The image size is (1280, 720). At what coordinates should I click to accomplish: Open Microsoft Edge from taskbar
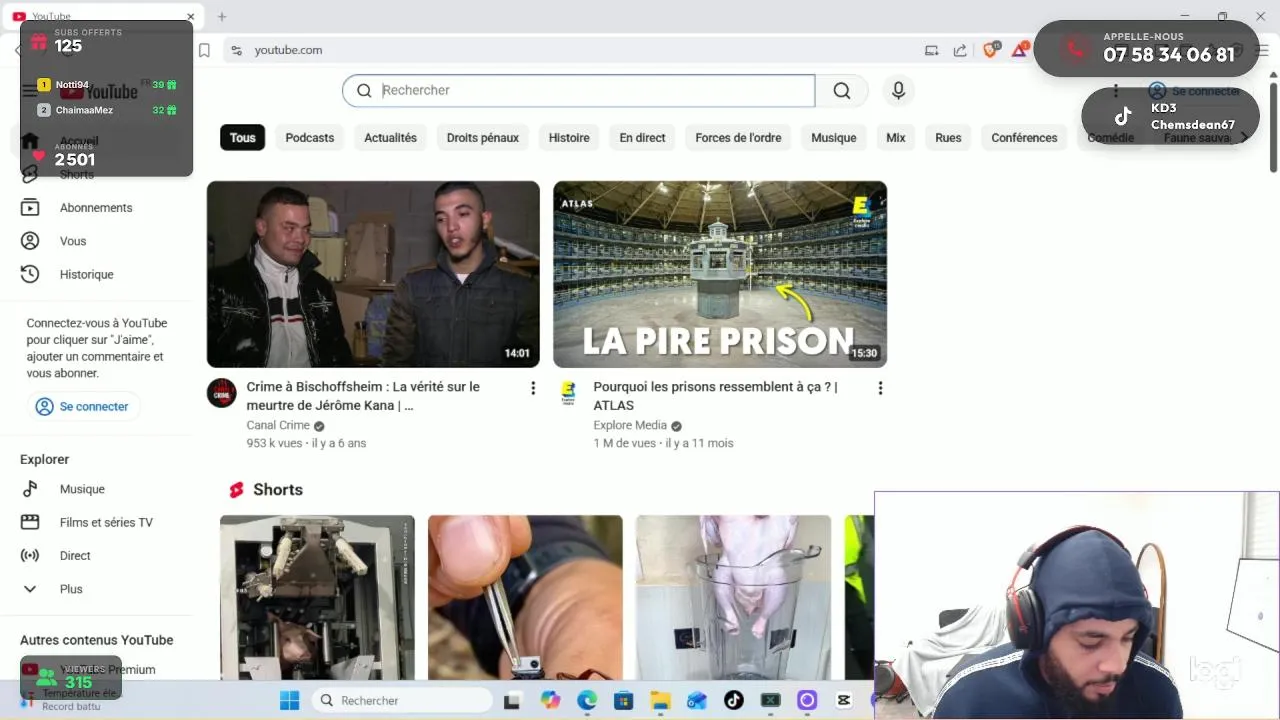pyautogui.click(x=587, y=700)
